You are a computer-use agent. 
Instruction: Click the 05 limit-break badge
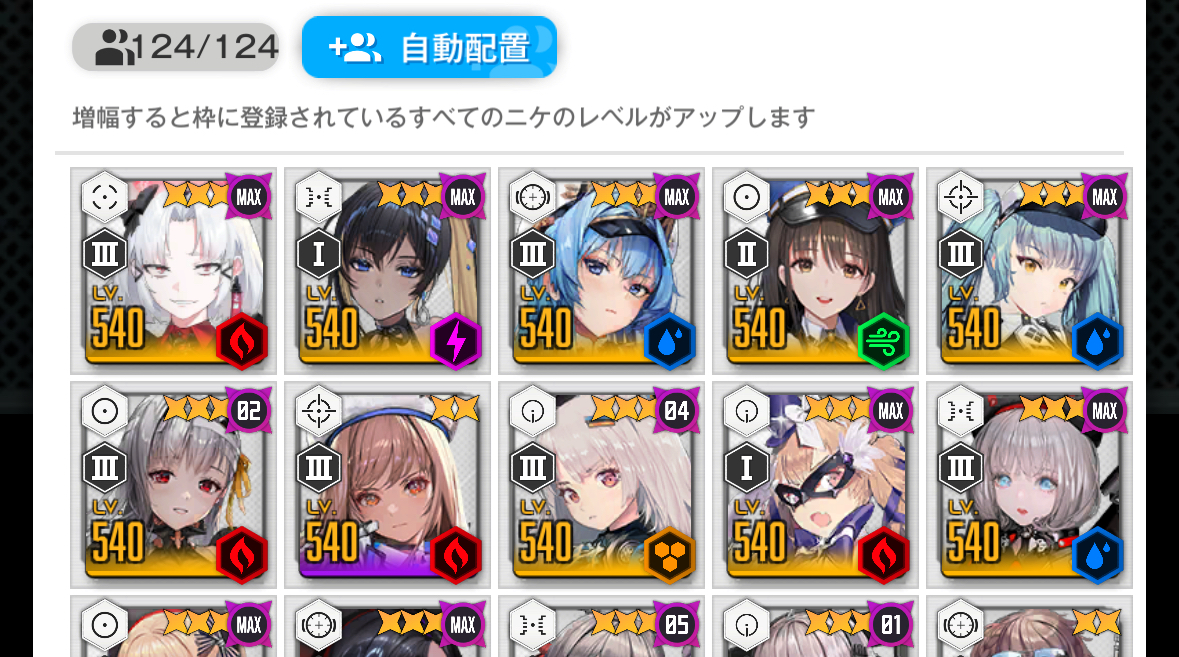click(x=677, y=625)
